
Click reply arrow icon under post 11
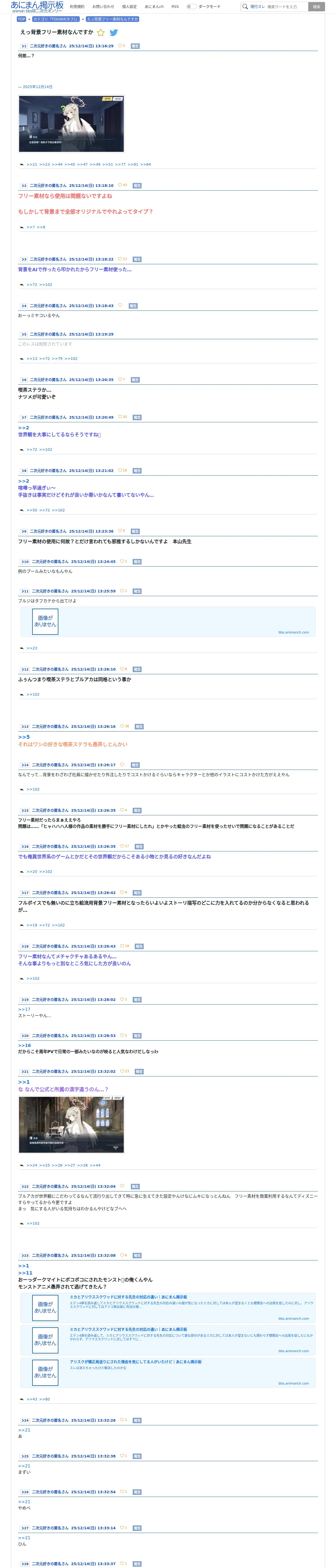[22, 648]
